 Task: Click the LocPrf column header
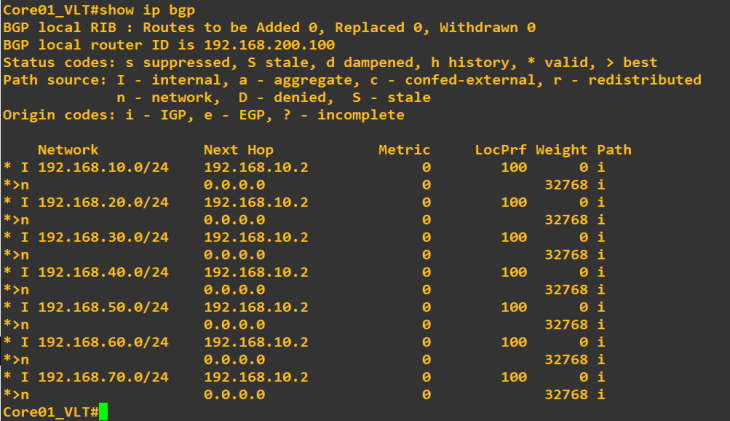500,150
